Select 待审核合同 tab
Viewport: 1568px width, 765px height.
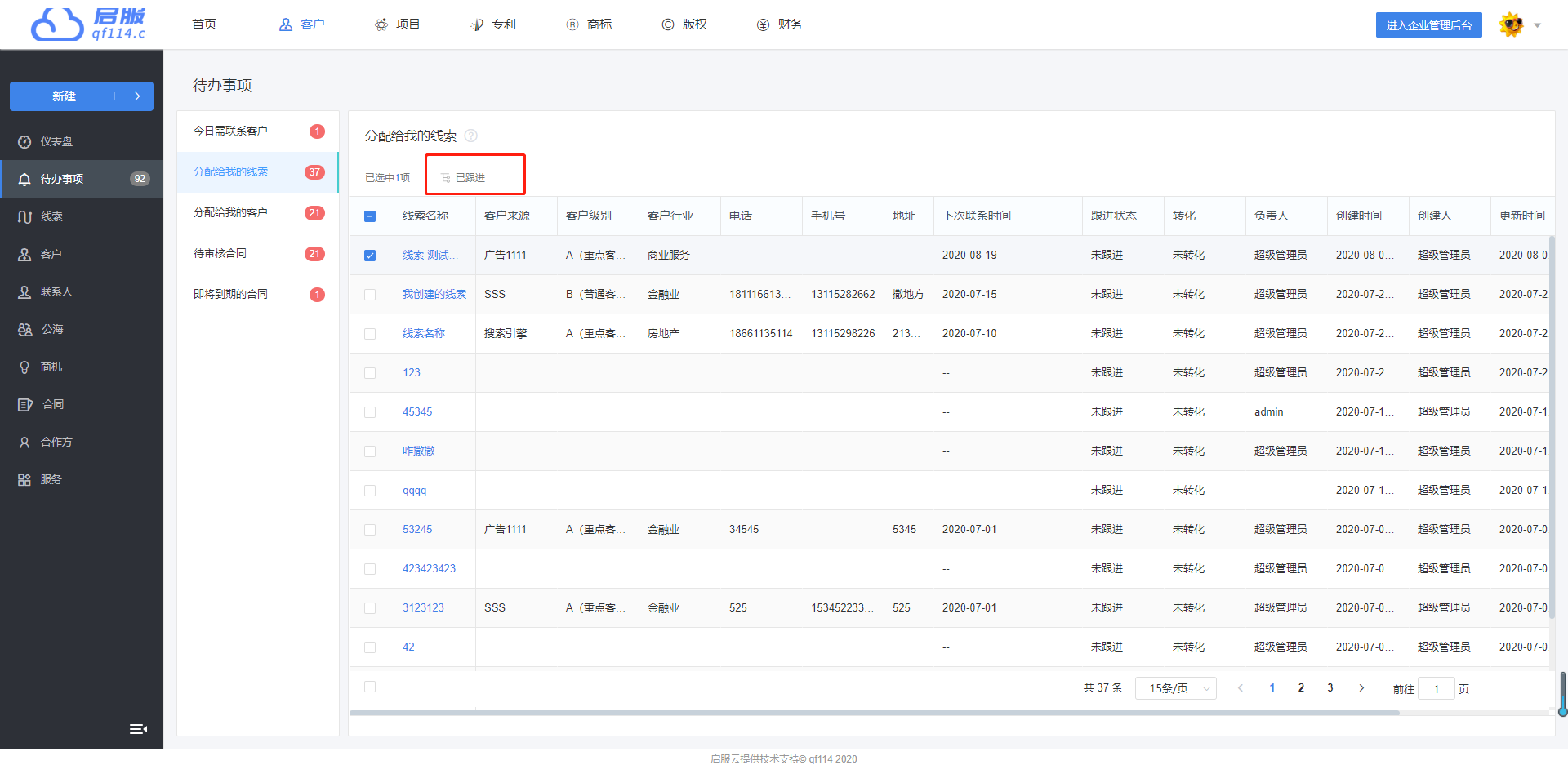pos(258,254)
